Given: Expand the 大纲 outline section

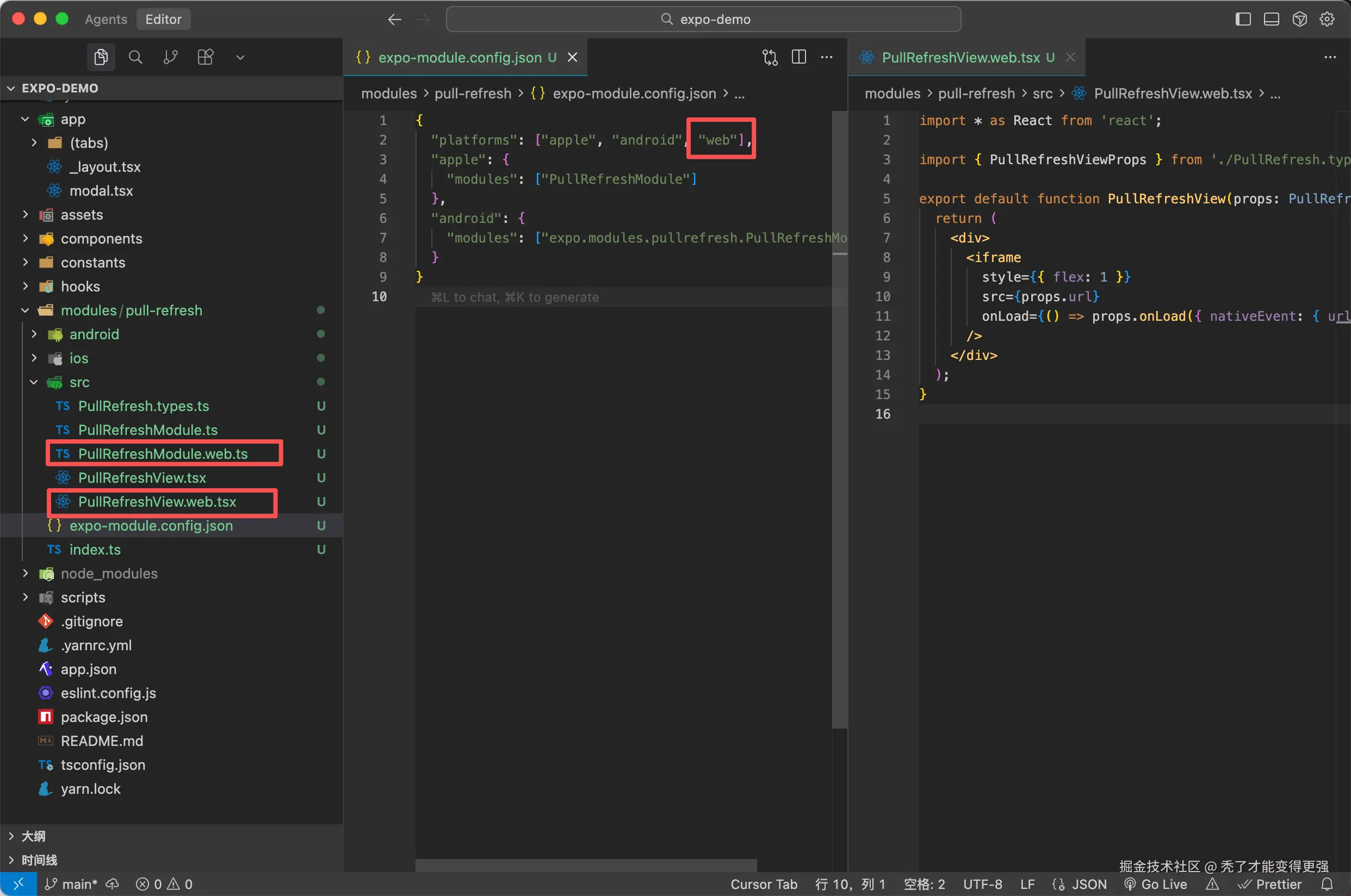Looking at the screenshot, I should point(33,836).
